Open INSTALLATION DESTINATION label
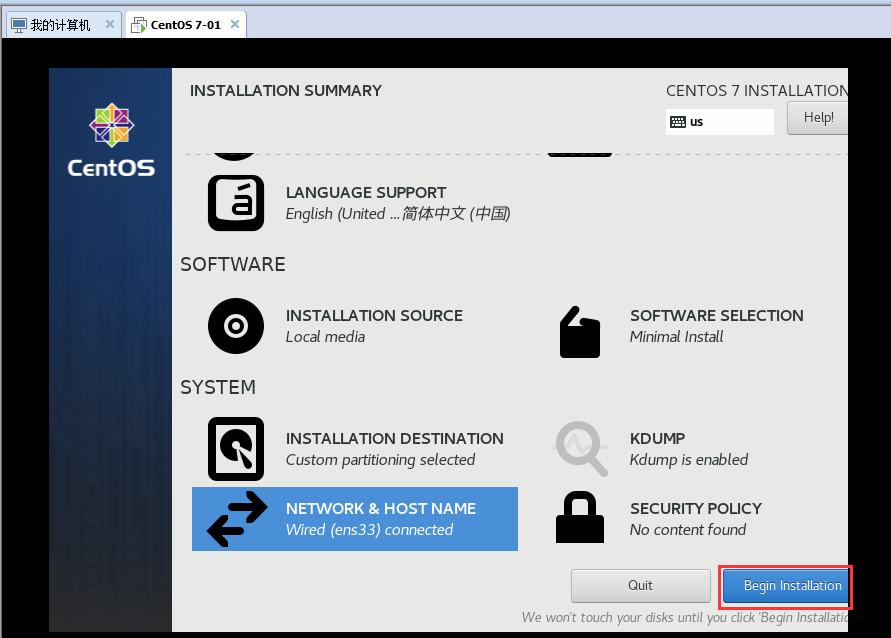The image size is (891, 638). 394,439
